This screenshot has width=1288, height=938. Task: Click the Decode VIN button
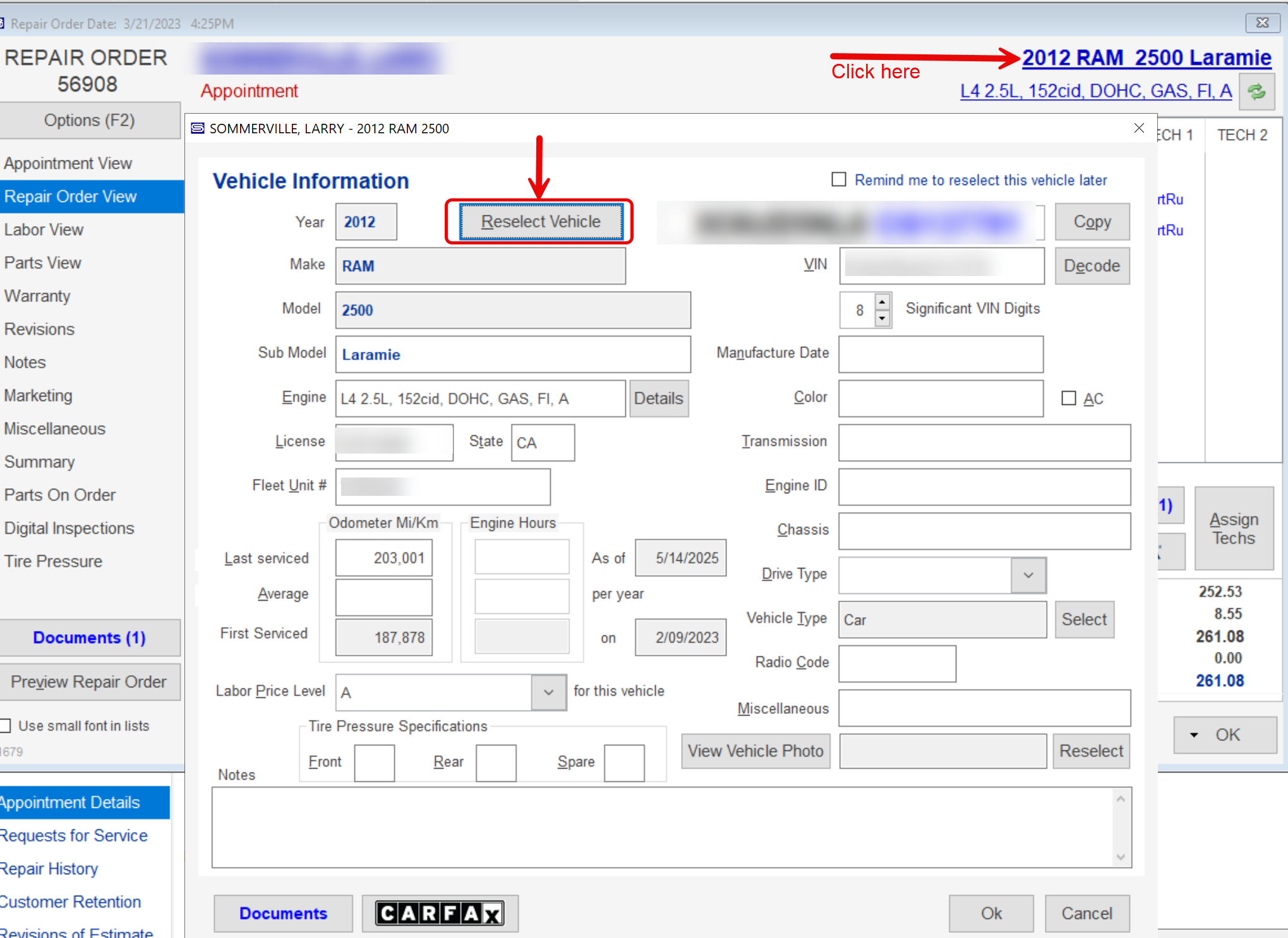(x=1092, y=266)
